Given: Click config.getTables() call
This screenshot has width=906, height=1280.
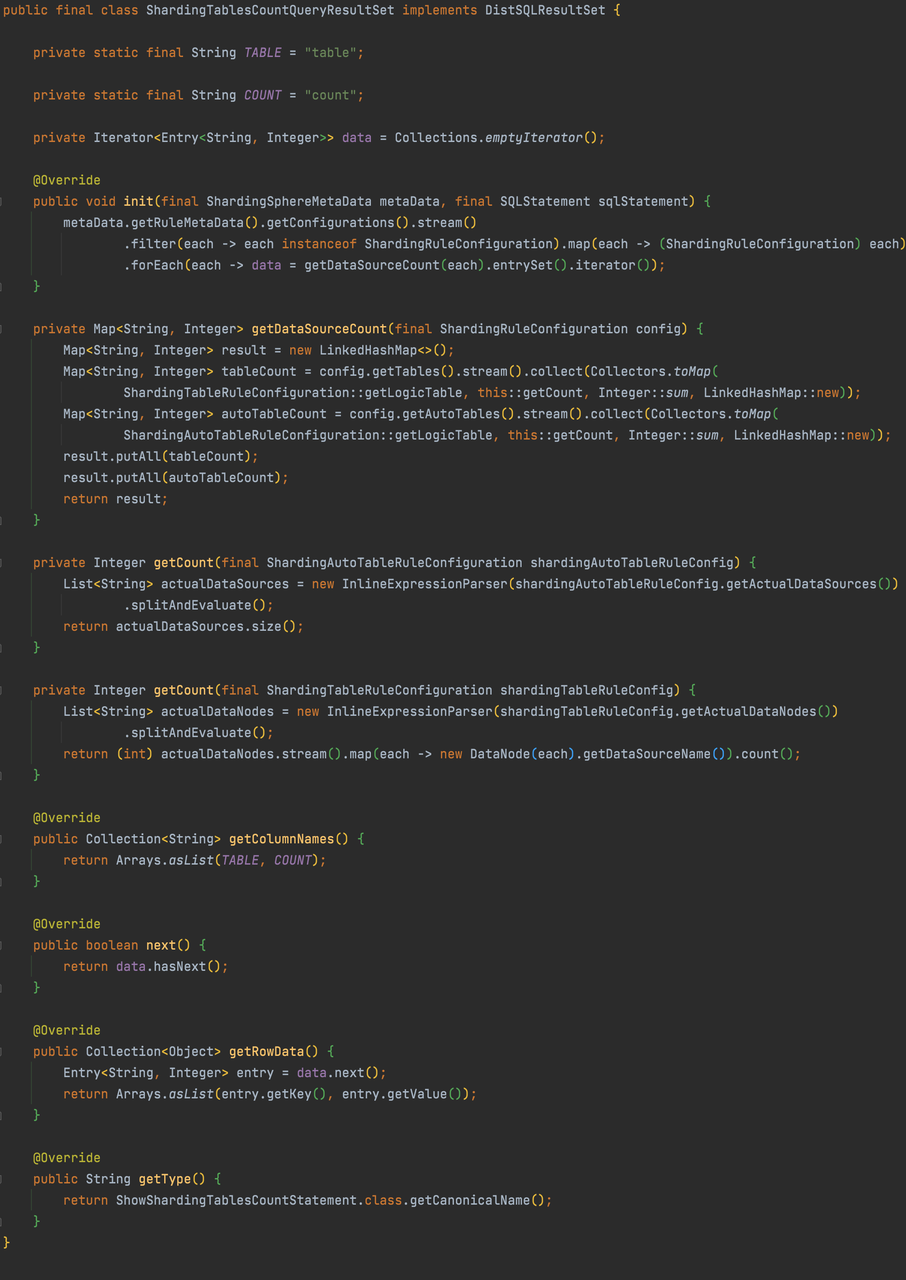Looking at the screenshot, I should (383, 371).
